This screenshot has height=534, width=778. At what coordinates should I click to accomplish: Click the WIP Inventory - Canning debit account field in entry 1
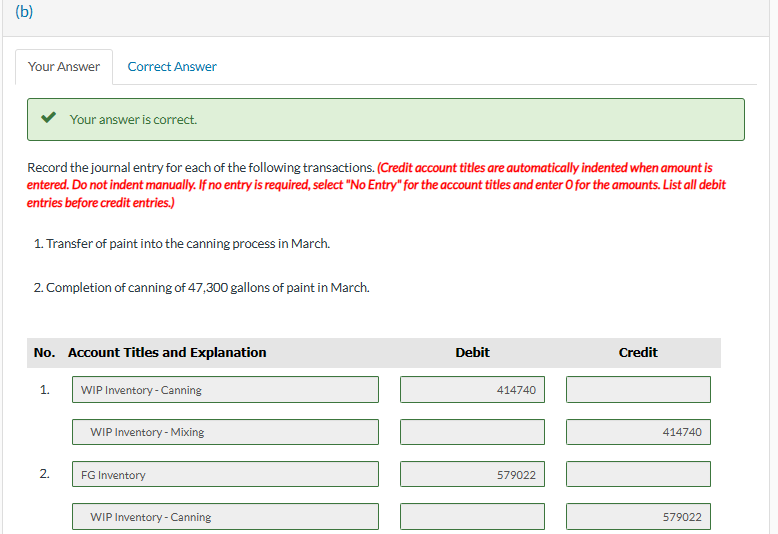(x=225, y=390)
